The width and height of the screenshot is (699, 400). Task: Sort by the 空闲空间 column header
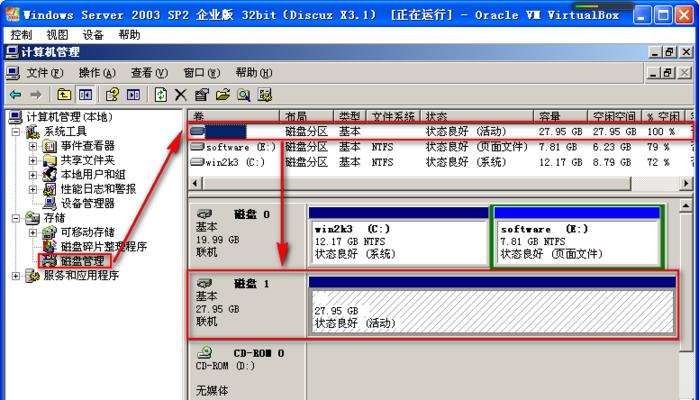[614, 116]
